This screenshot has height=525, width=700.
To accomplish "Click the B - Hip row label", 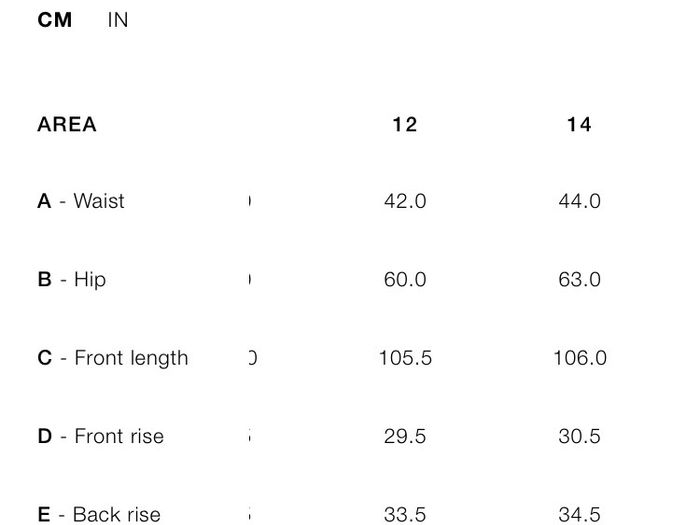I will (72, 279).
